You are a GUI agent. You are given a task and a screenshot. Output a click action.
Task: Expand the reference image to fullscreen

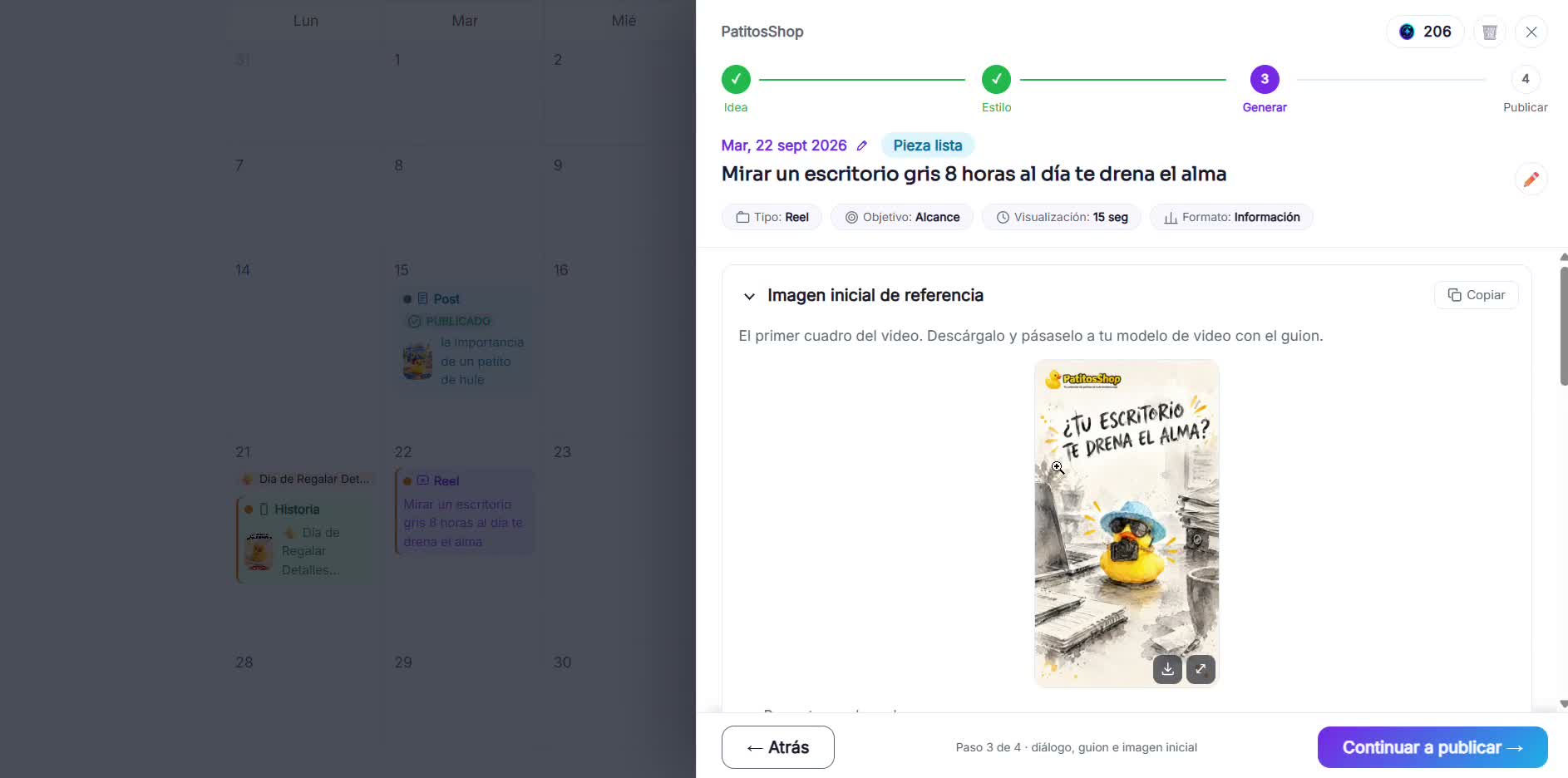click(x=1201, y=669)
